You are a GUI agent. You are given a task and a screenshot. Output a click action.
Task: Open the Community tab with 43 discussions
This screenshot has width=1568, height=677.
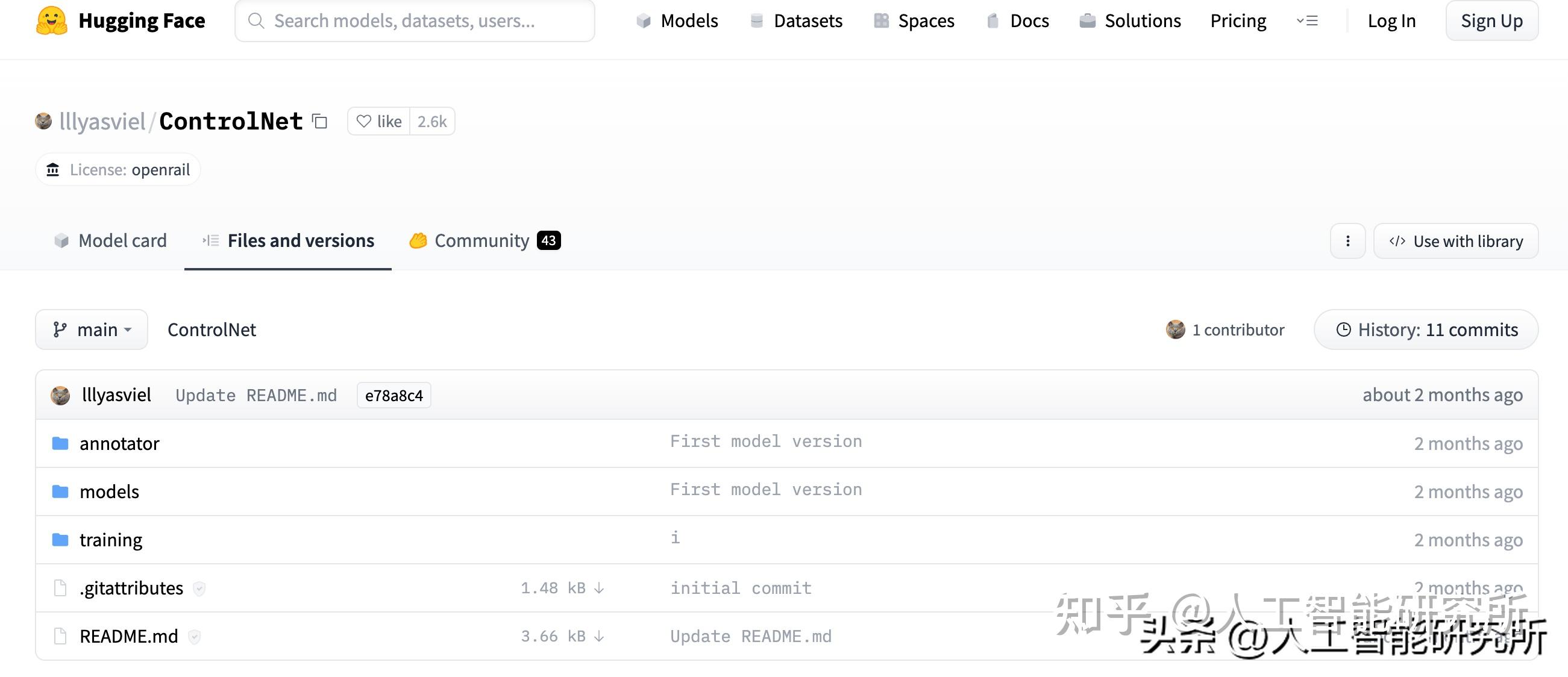(x=483, y=241)
